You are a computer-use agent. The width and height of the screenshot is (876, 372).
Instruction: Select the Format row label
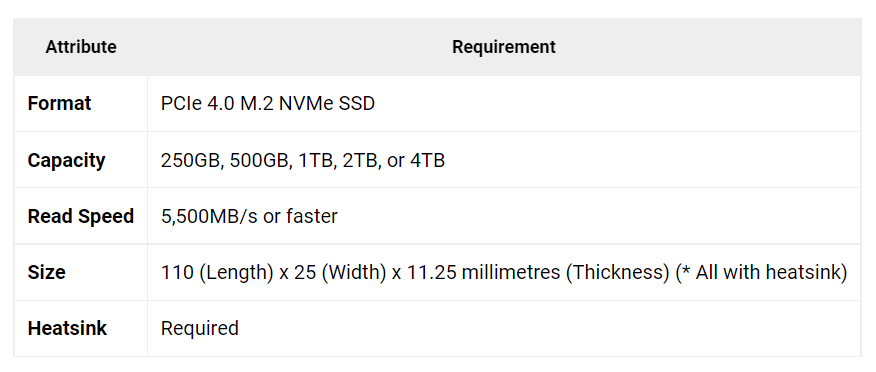pos(59,104)
